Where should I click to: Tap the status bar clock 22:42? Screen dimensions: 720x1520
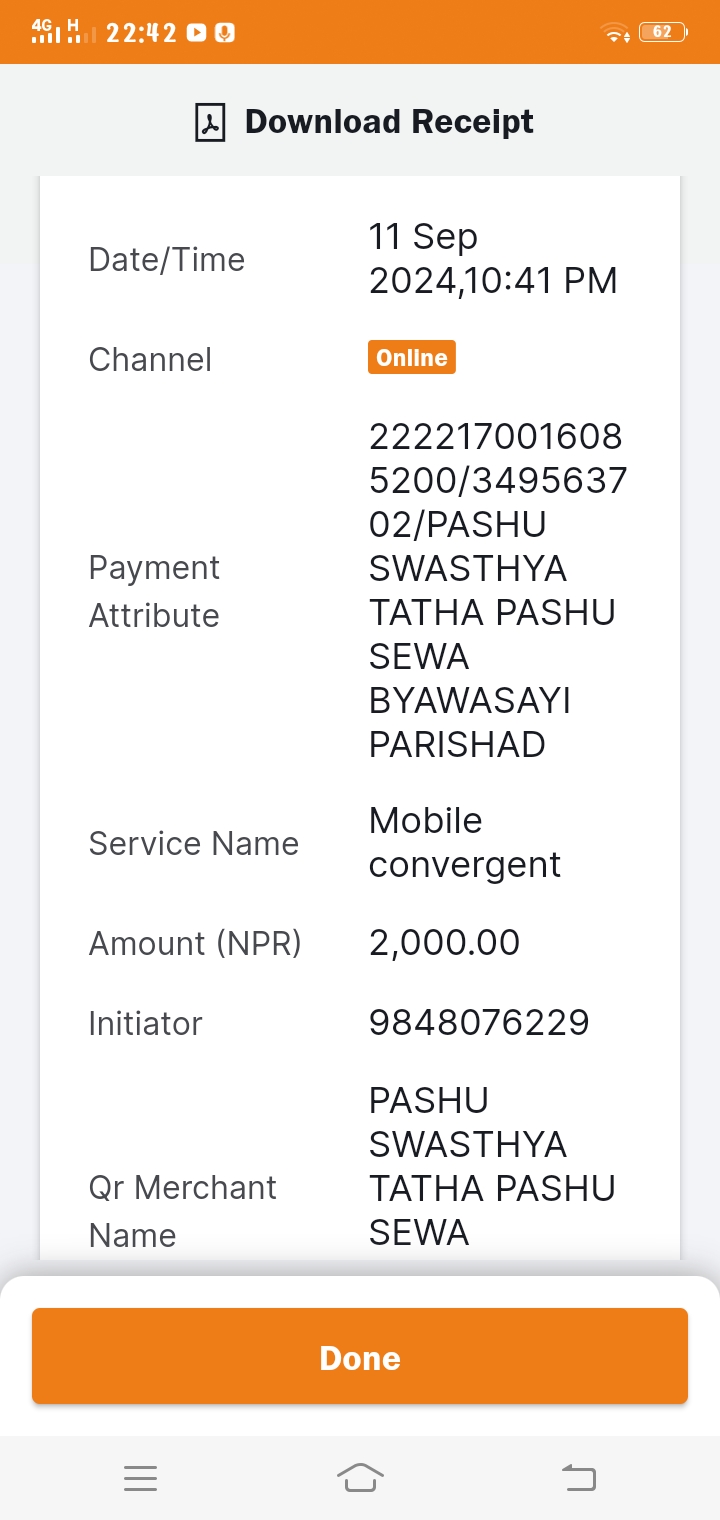(141, 32)
